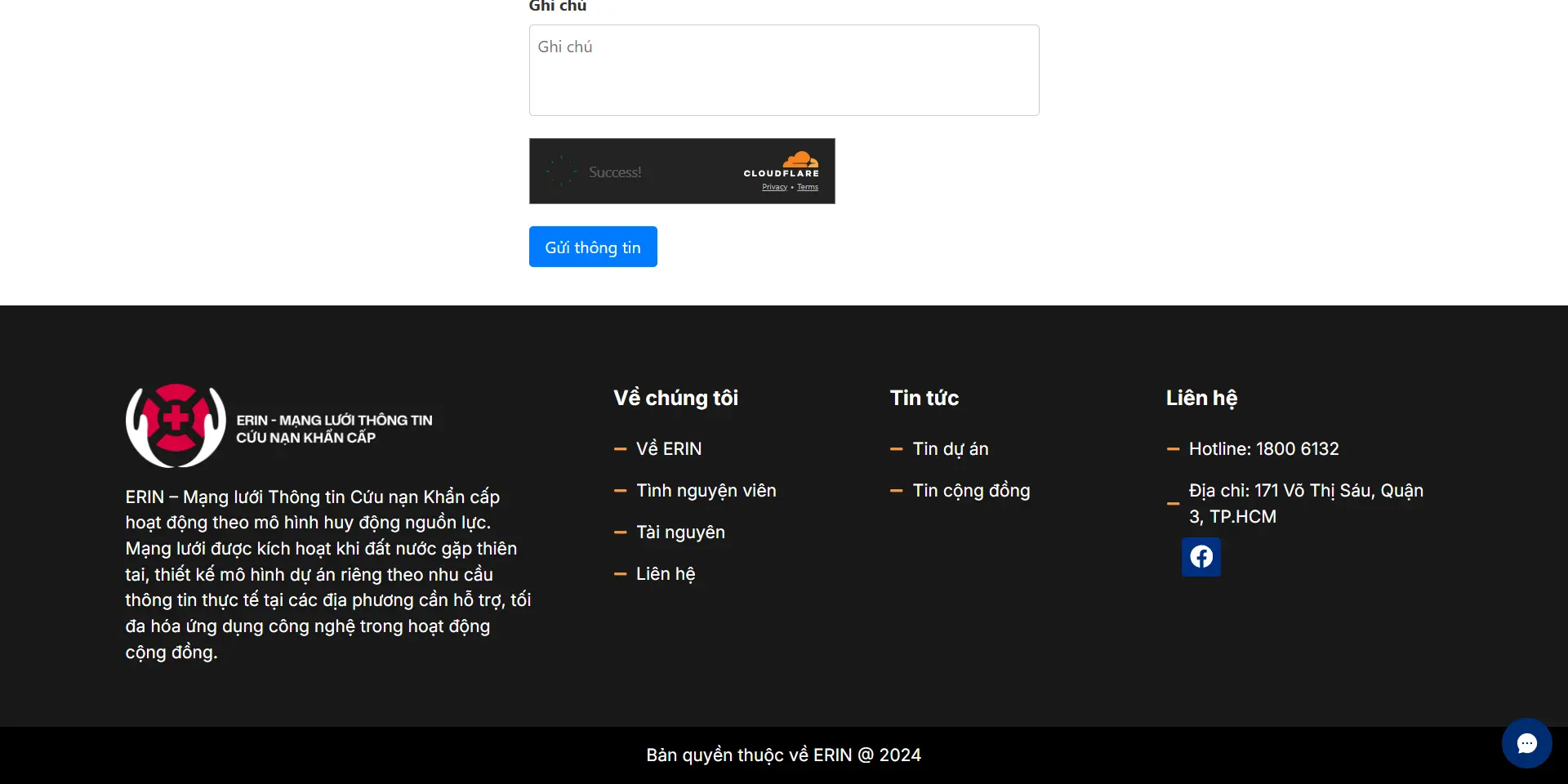1568x784 pixels.
Task: Open the Cloudflare Privacy link
Action: coord(774,187)
